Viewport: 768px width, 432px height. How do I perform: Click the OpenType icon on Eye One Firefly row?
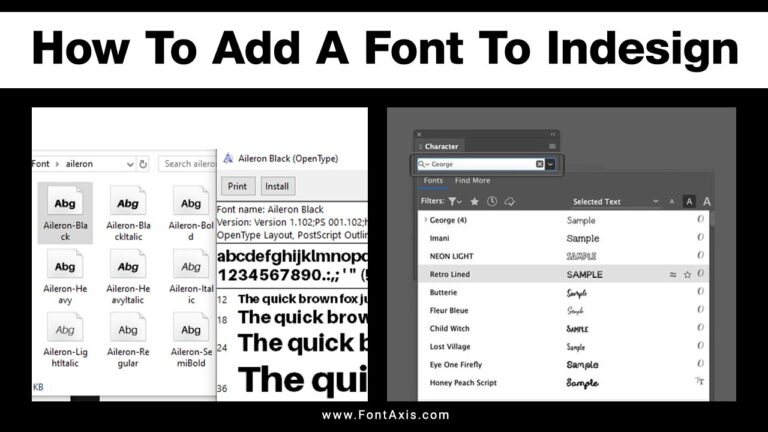(x=700, y=363)
